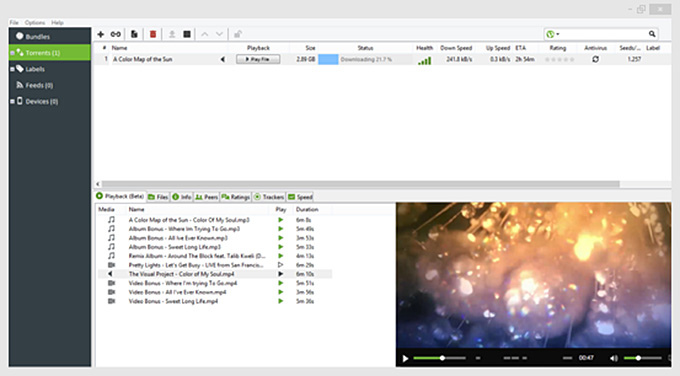Image resolution: width=680 pixels, height=376 pixels.
Task: Click the video seek slider
Action: [x=439, y=358]
